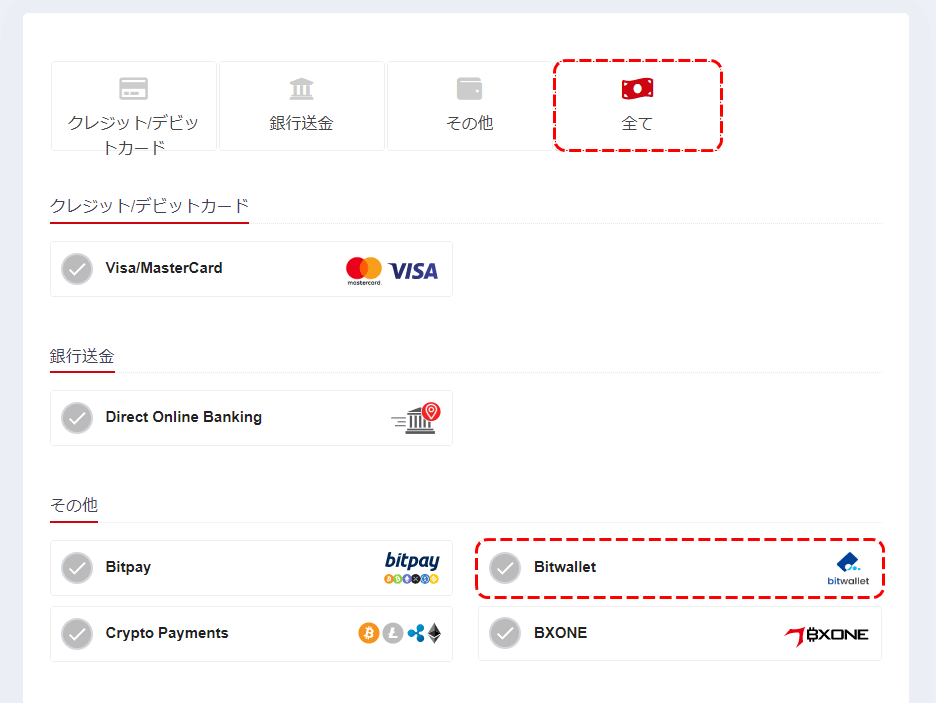Tick the Bitwallet check circle

[x=505, y=568]
